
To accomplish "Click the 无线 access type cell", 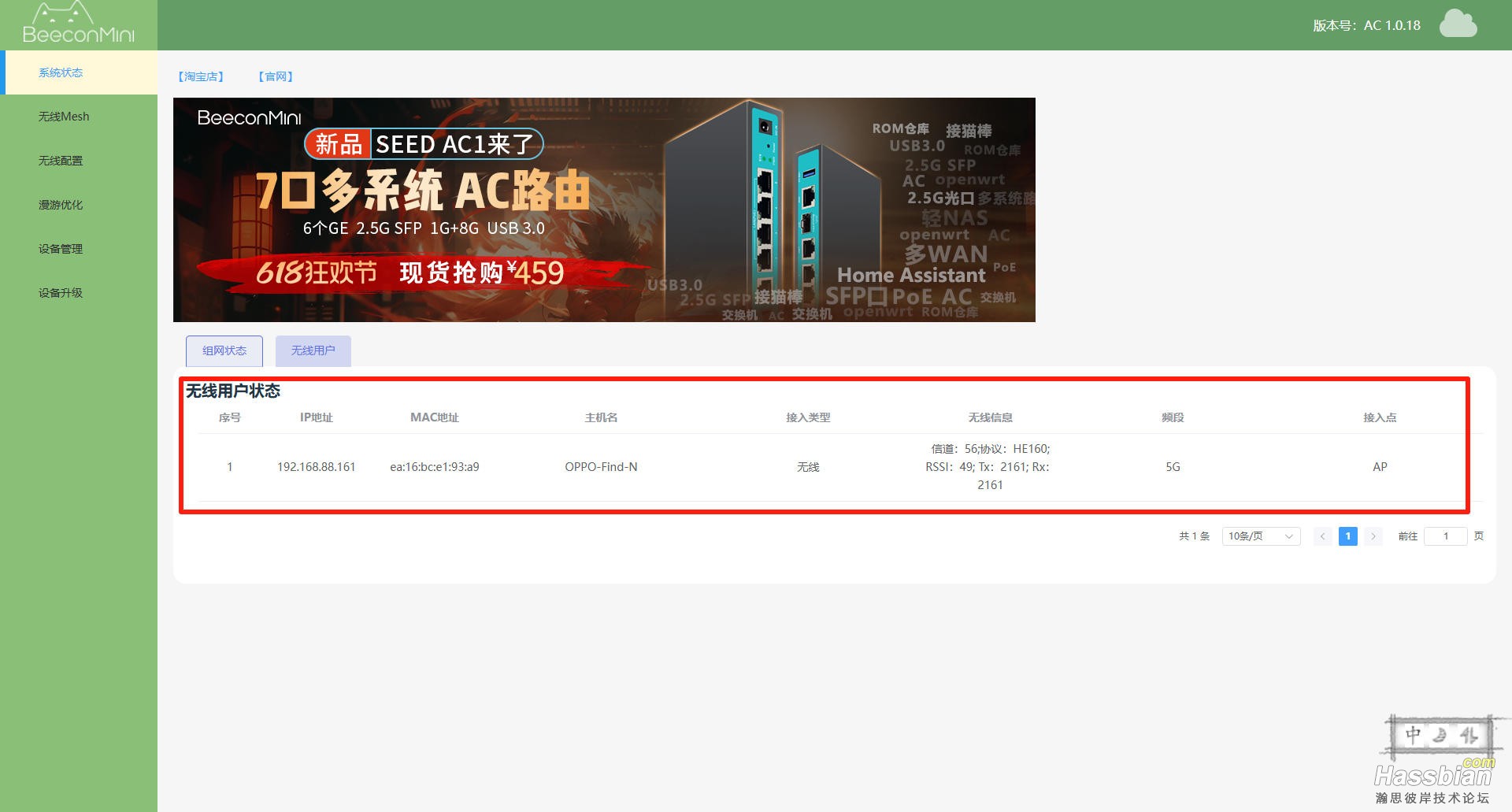I will point(808,467).
